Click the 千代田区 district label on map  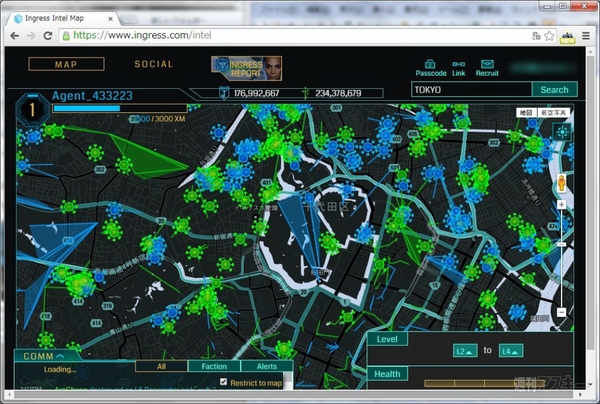(x=327, y=207)
